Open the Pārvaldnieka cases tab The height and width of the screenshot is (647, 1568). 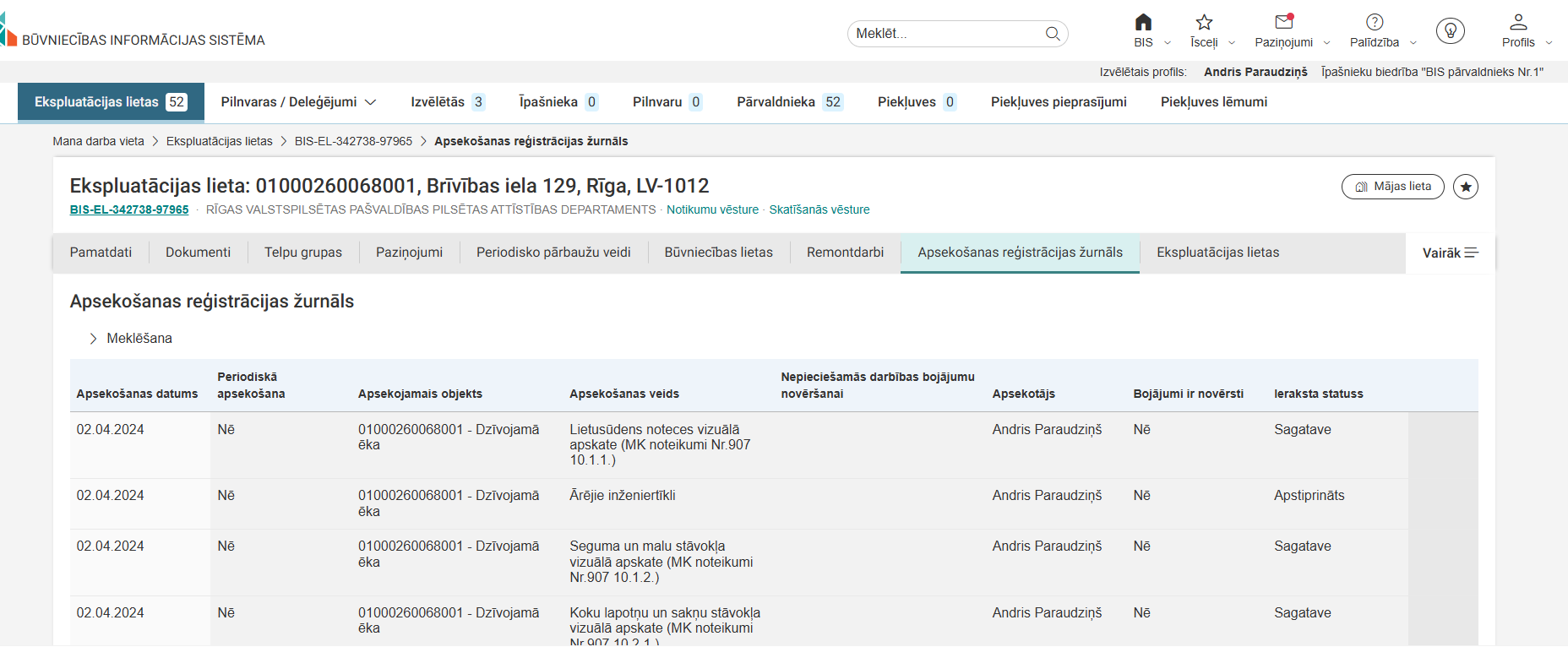tap(788, 102)
